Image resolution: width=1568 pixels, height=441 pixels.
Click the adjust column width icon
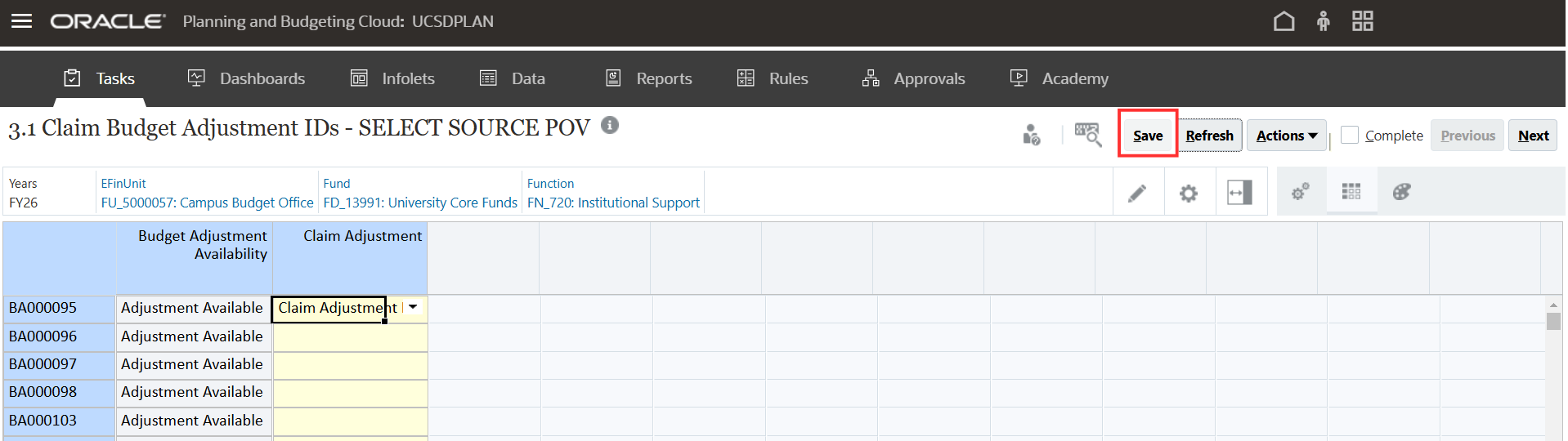pyautogui.click(x=1240, y=193)
